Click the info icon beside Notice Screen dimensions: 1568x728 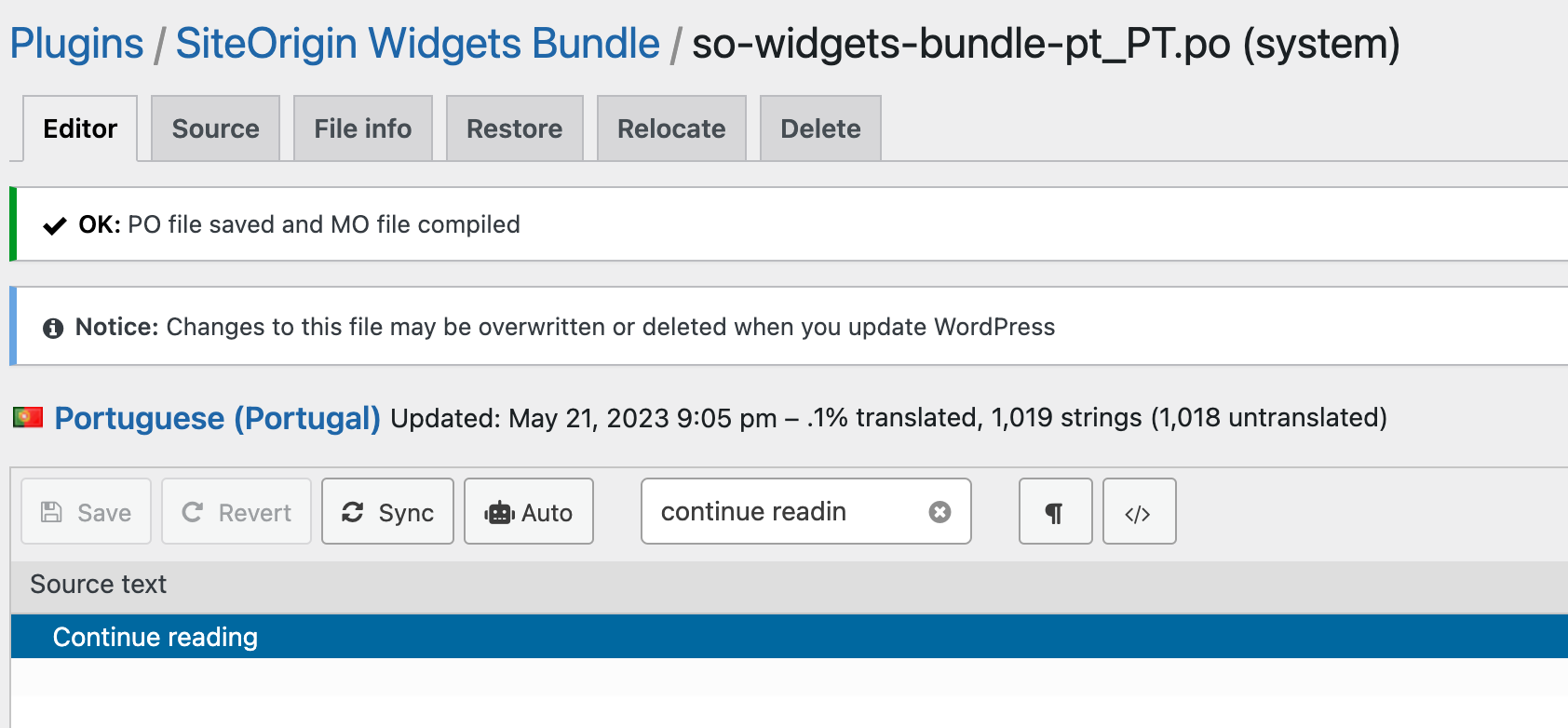tap(53, 328)
